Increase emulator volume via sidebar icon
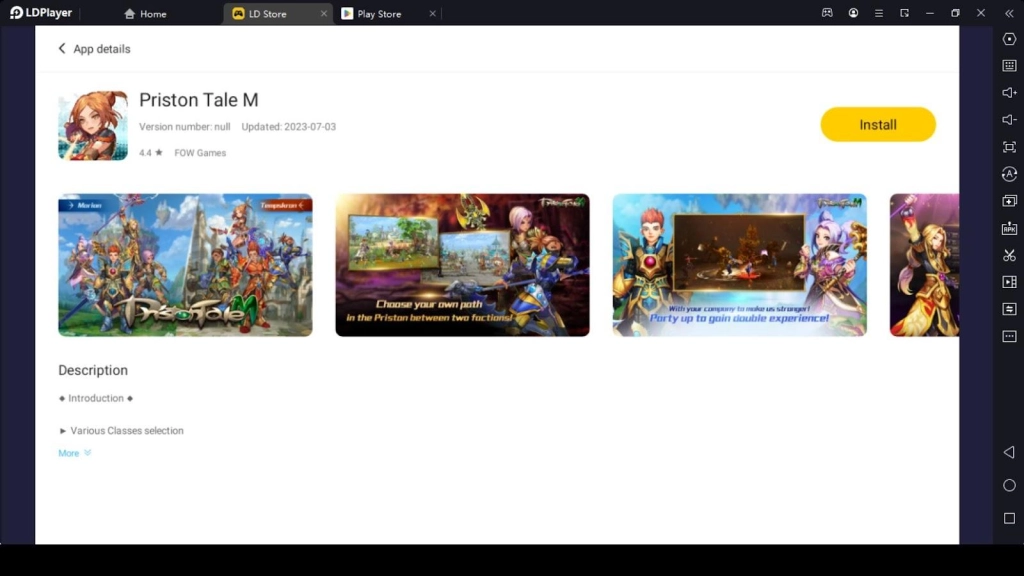The width and height of the screenshot is (1024, 576). tap(1009, 94)
